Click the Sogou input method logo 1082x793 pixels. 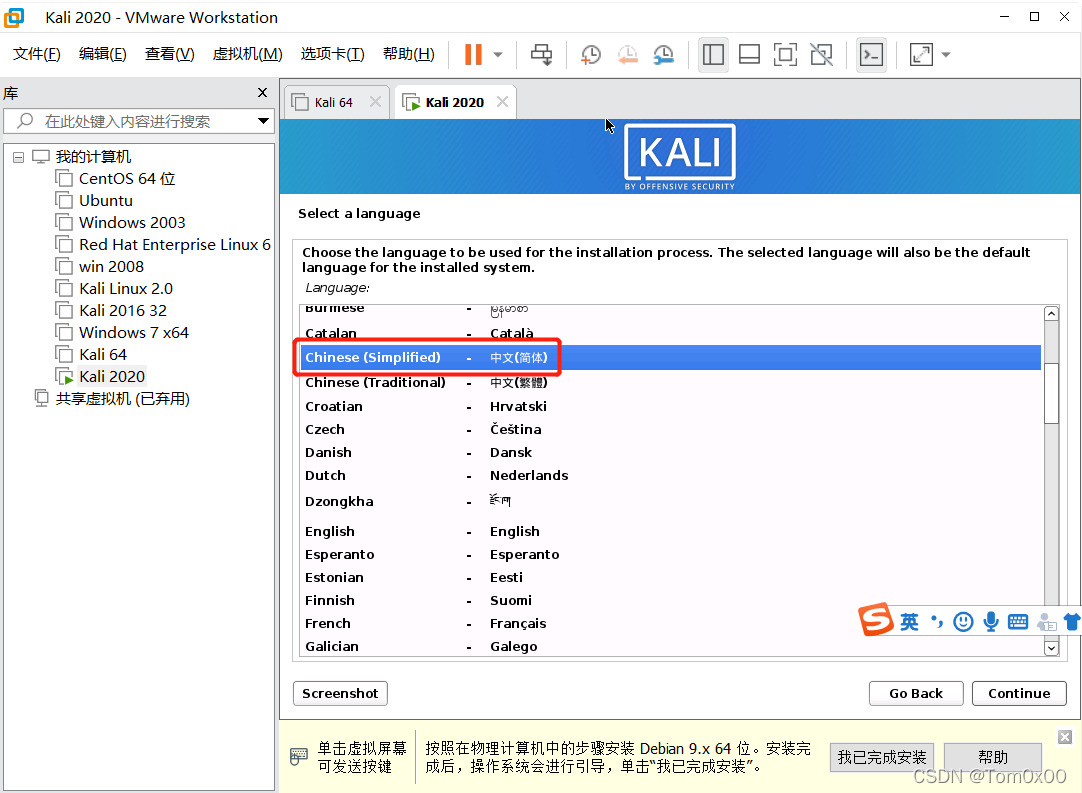tap(876, 619)
